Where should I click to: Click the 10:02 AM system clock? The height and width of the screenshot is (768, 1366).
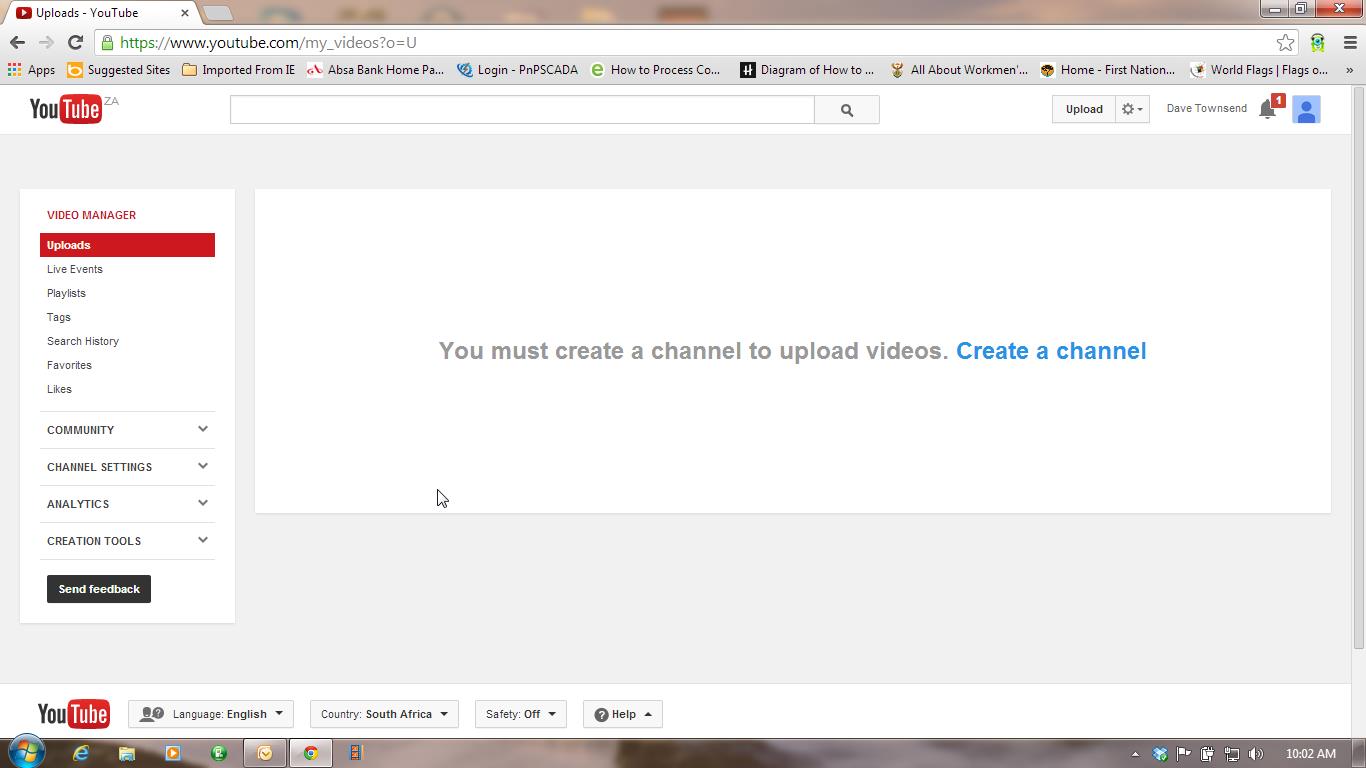click(1311, 754)
